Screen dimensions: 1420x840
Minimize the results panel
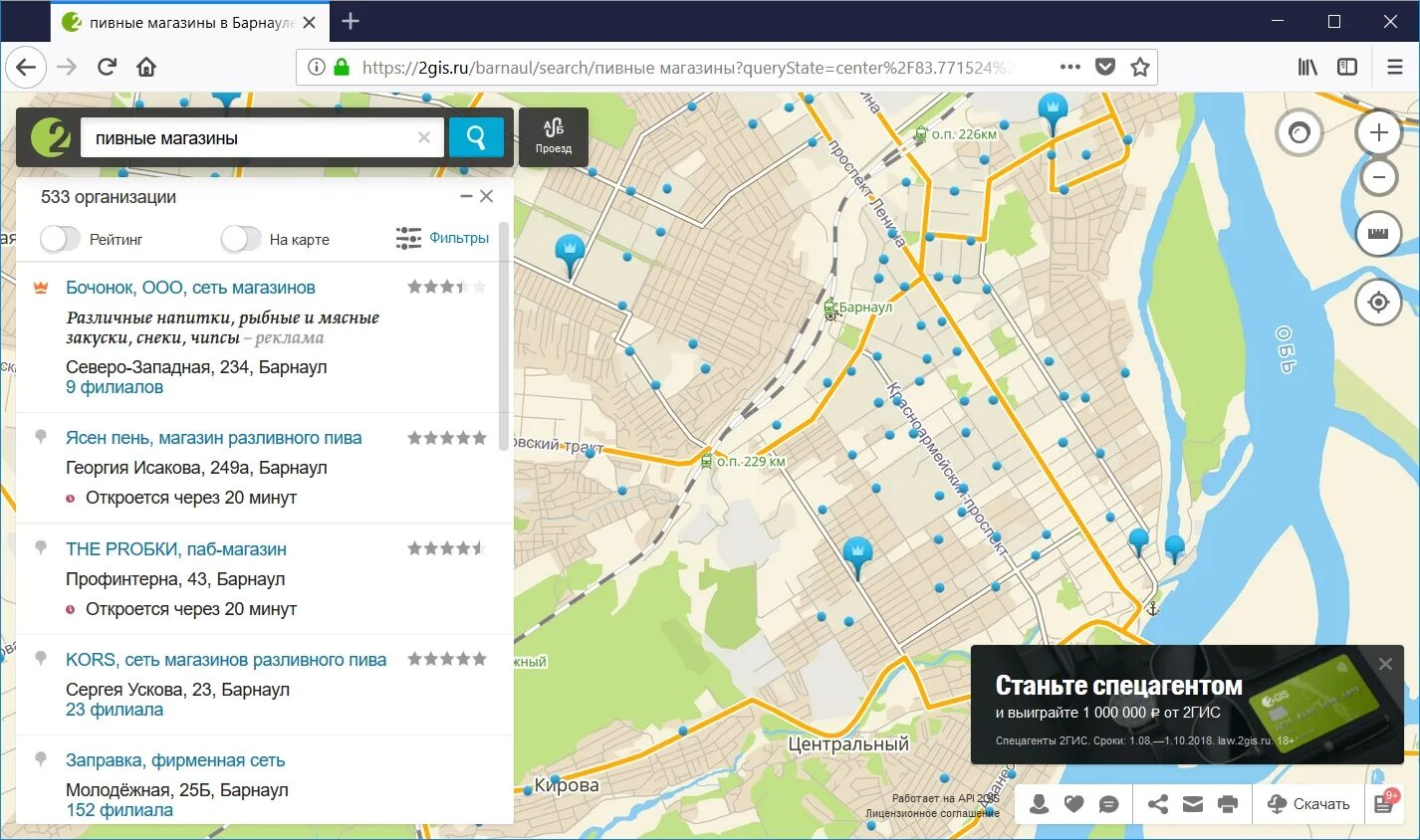pos(465,196)
